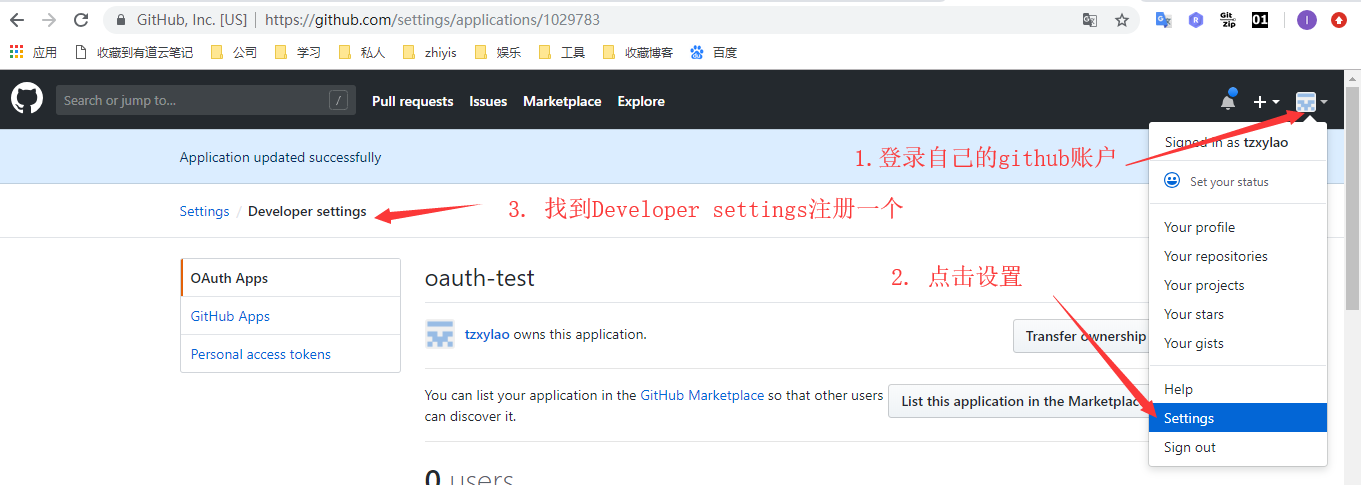Click the oauth-test application heading
The width and height of the screenshot is (1361, 485).
click(480, 278)
